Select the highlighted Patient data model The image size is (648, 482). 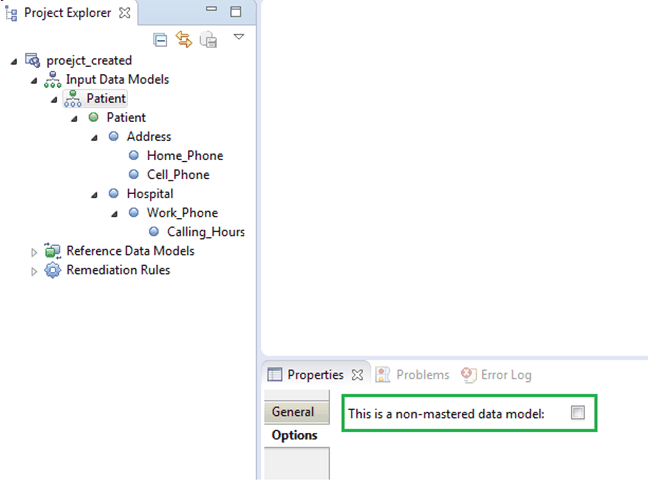[x=106, y=98]
